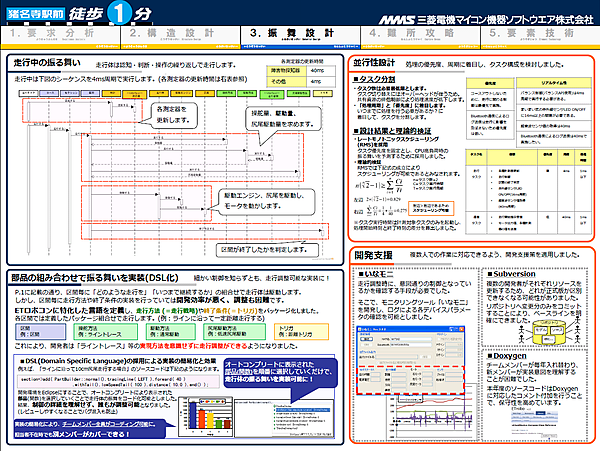Select the 3. 振舞設計 tab
The width and height of the screenshot is (600, 451).
299,34
